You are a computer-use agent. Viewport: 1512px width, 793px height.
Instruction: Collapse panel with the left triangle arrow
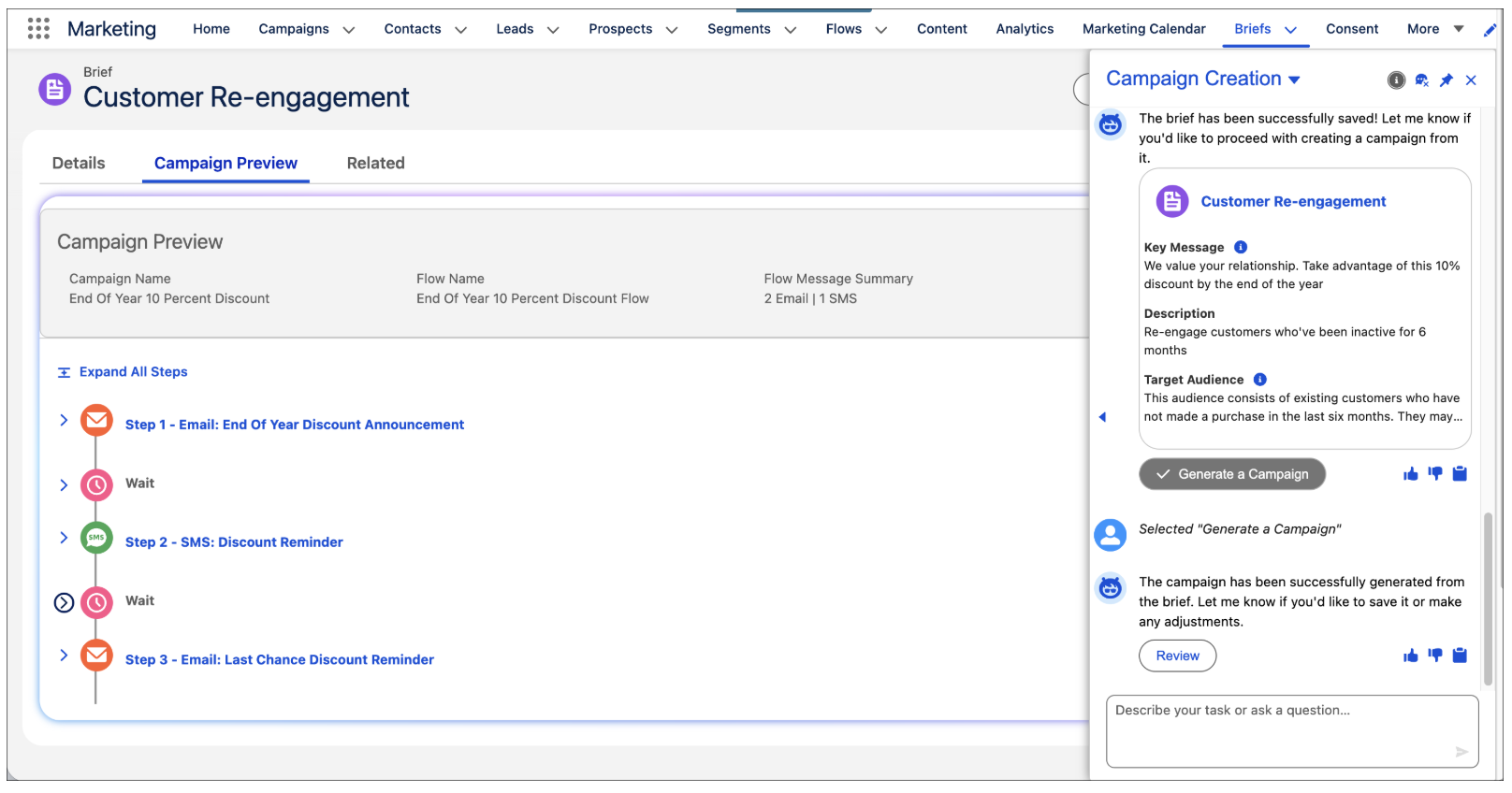(x=1102, y=417)
